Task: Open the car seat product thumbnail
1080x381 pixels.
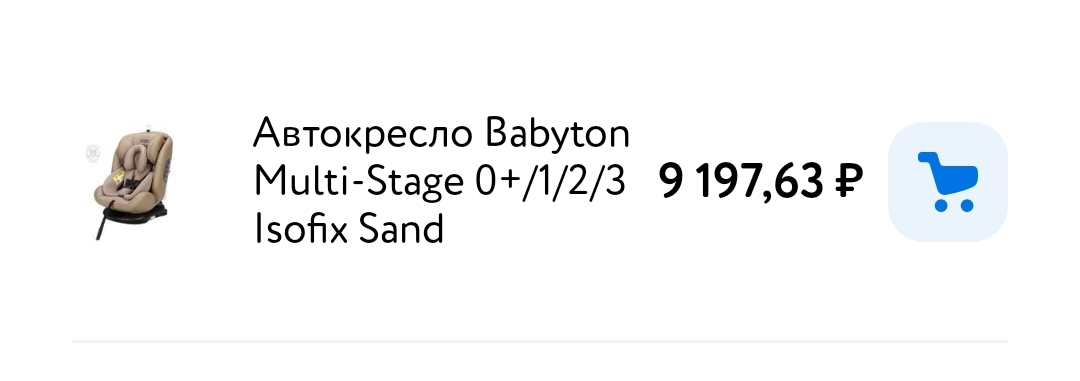Action: (129, 182)
